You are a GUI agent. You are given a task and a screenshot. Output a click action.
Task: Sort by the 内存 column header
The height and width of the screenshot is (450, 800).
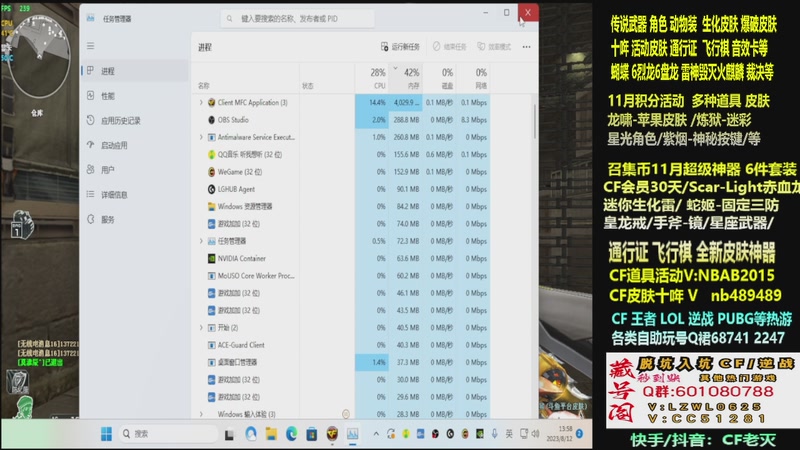(406, 78)
